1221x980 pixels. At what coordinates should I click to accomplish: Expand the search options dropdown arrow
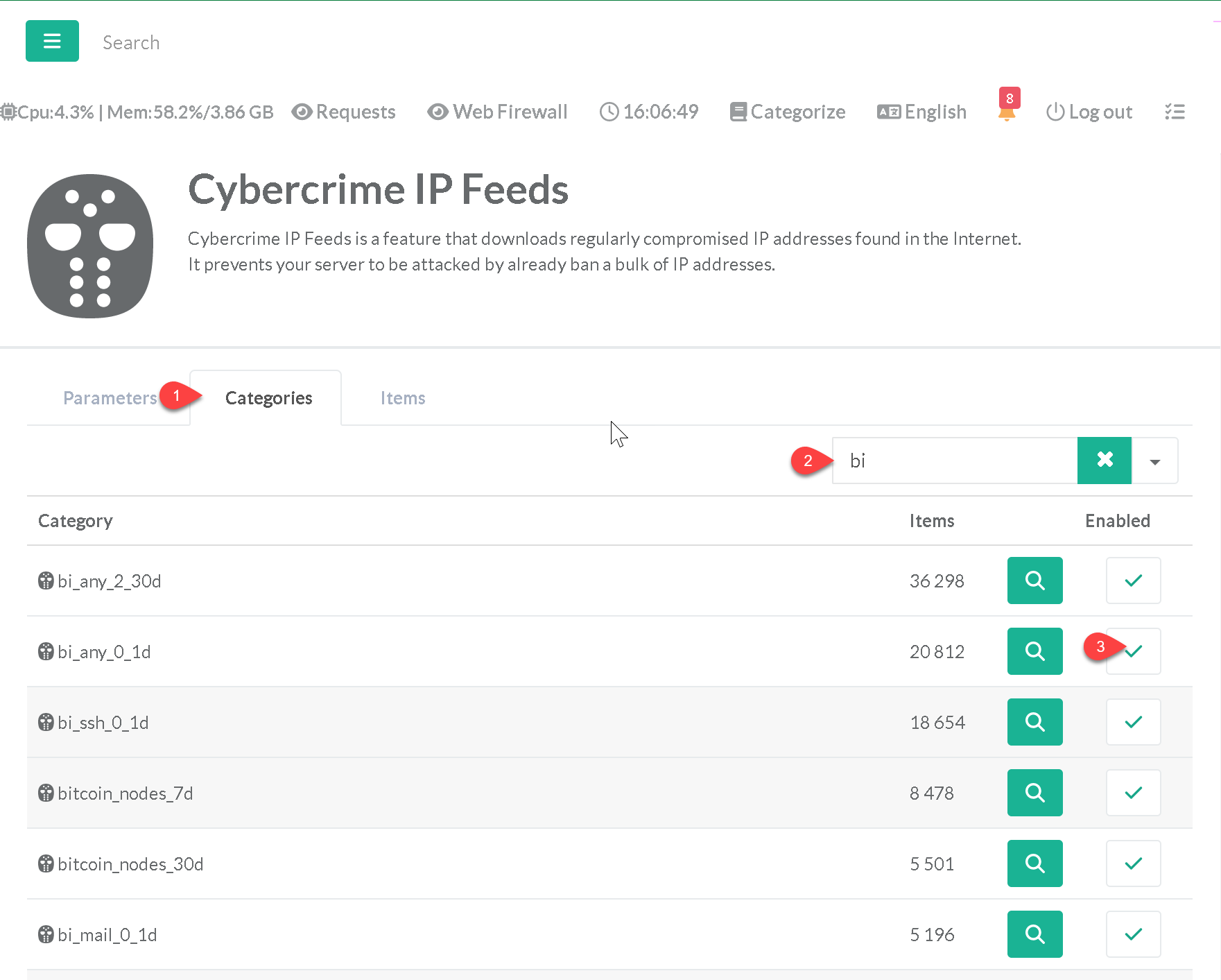1154,461
